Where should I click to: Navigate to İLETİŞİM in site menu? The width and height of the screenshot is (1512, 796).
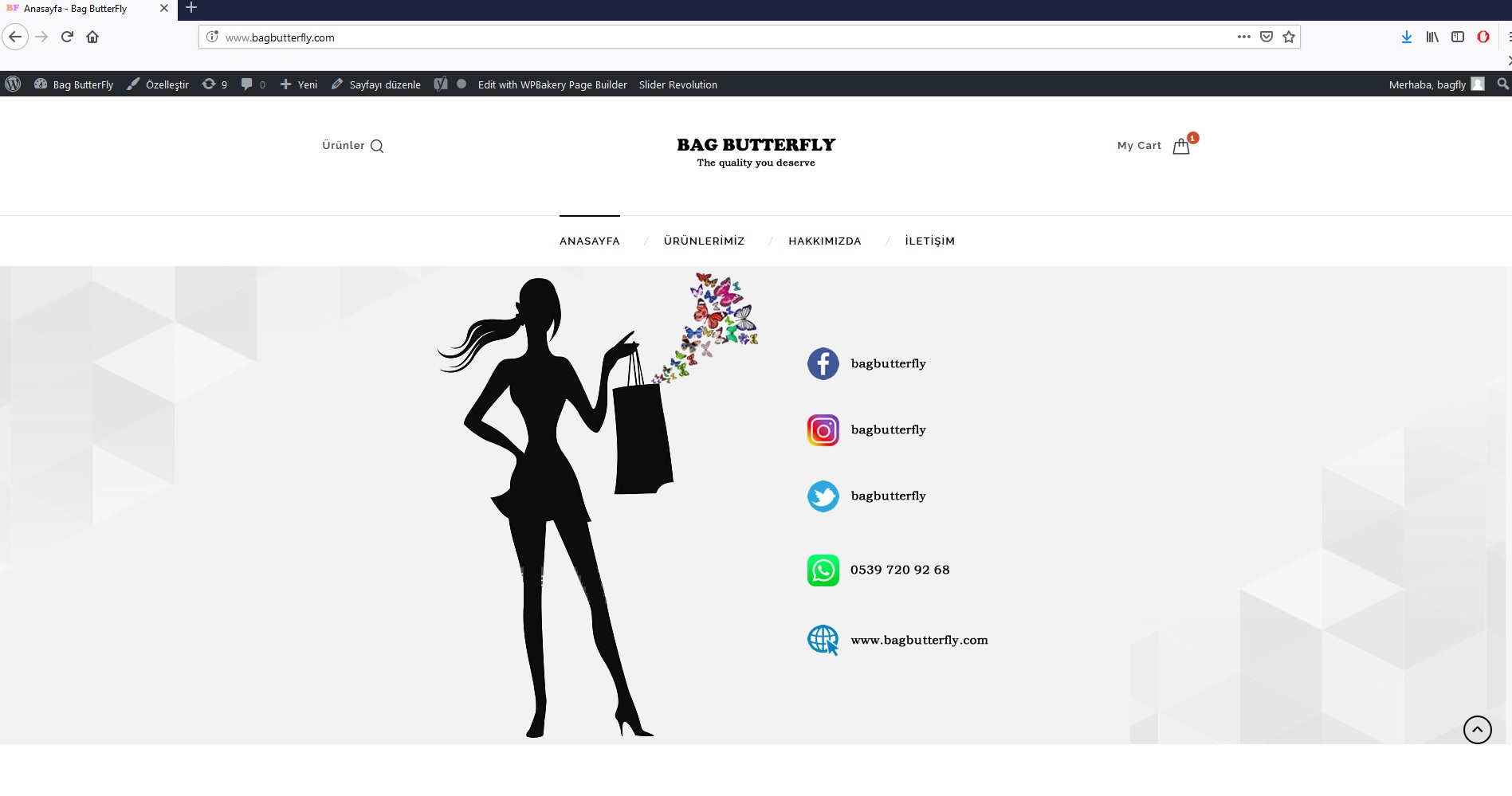[929, 241]
